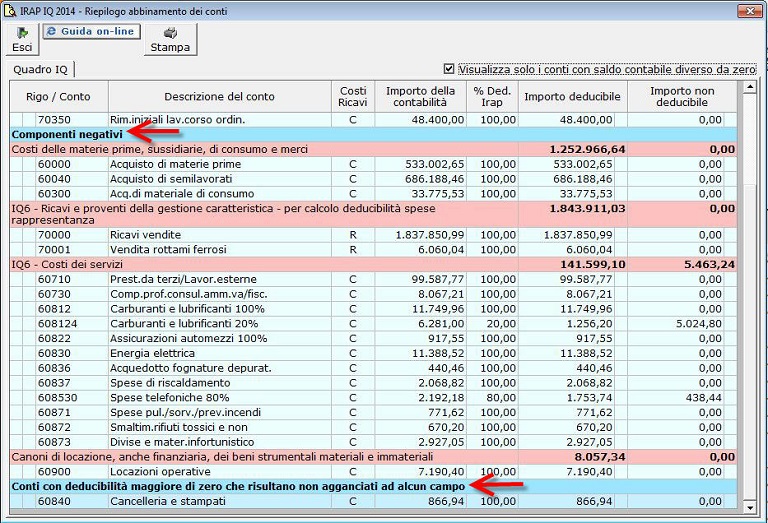Click the scrollbar up arrow

click(749, 88)
